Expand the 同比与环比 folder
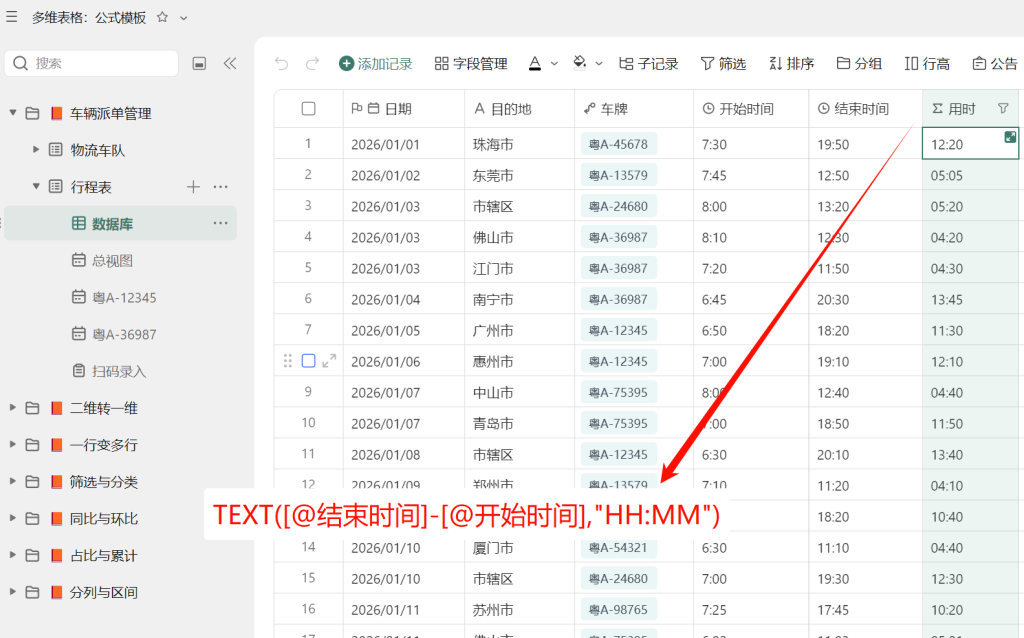1024x638 pixels. [13, 518]
